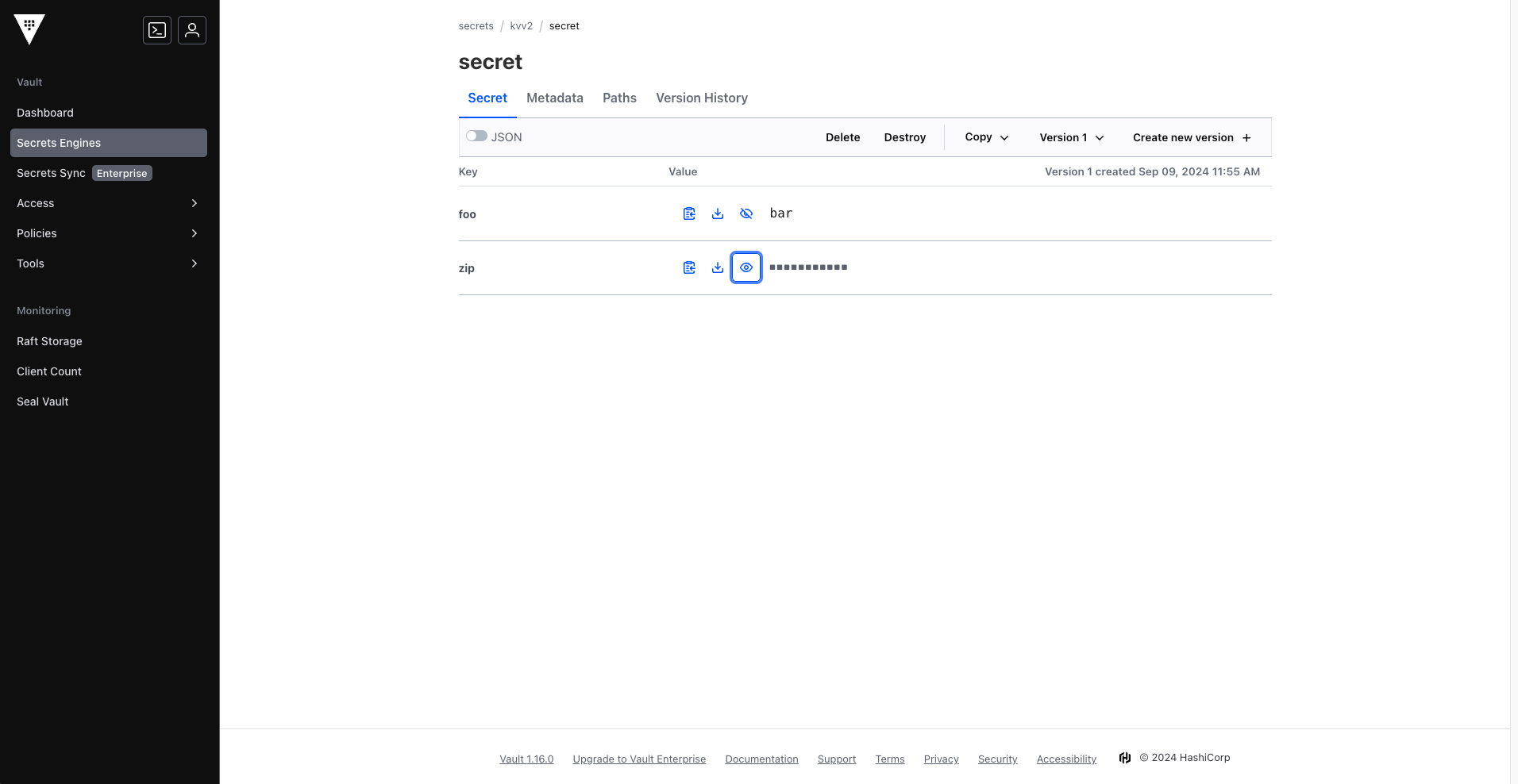Open the console terminal icon
1518x784 pixels.
(157, 30)
